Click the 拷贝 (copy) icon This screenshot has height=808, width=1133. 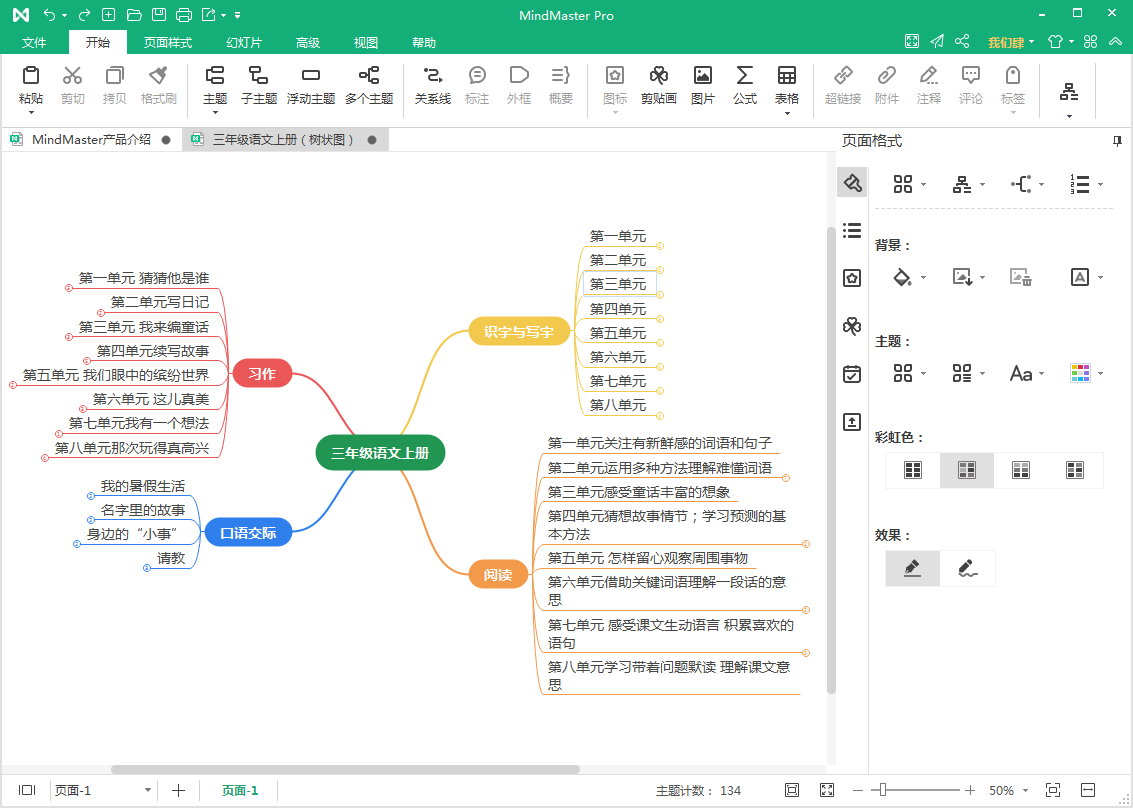coord(114,76)
